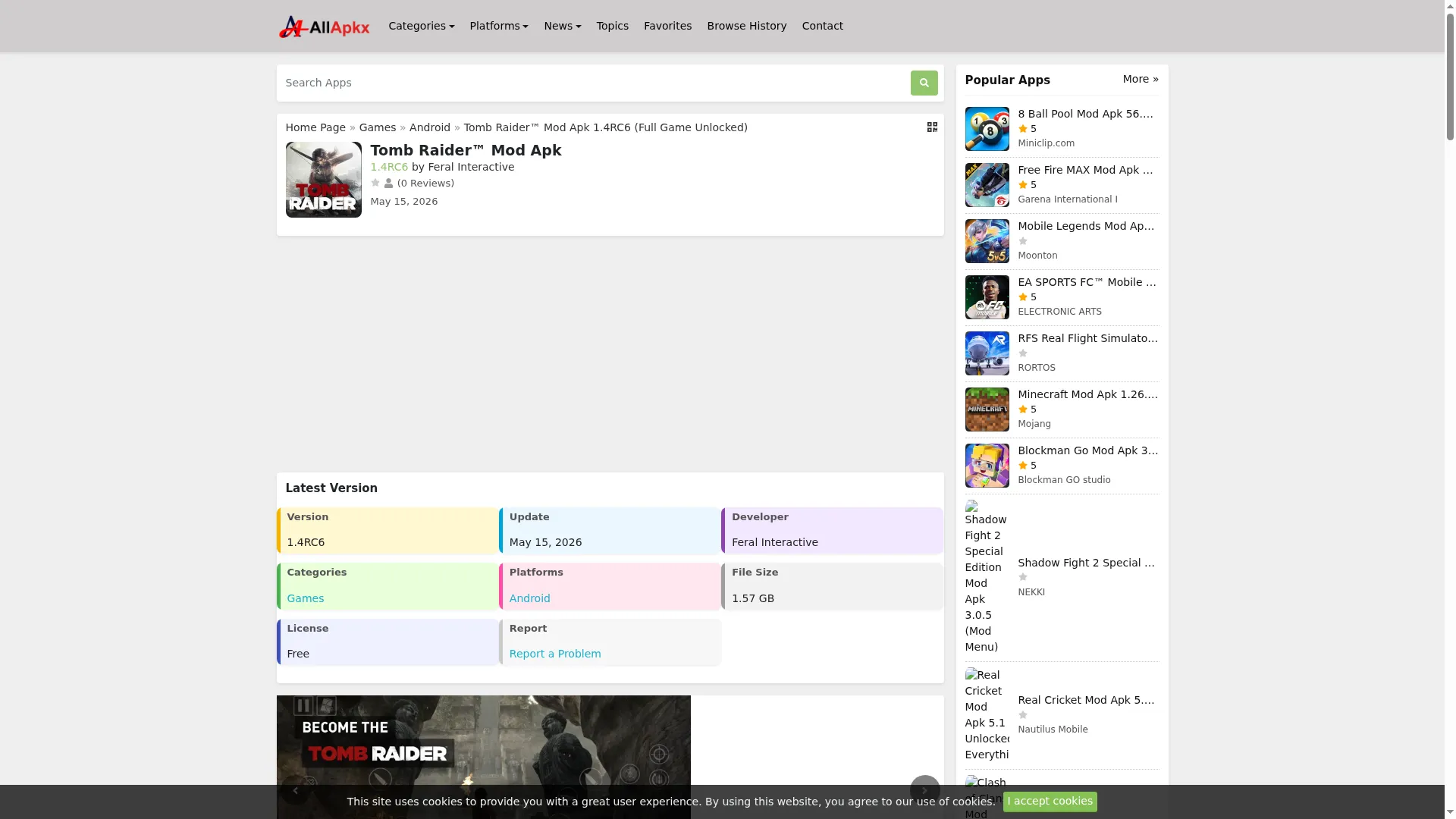
Task: Click the AllApkx logo
Action: [324, 27]
